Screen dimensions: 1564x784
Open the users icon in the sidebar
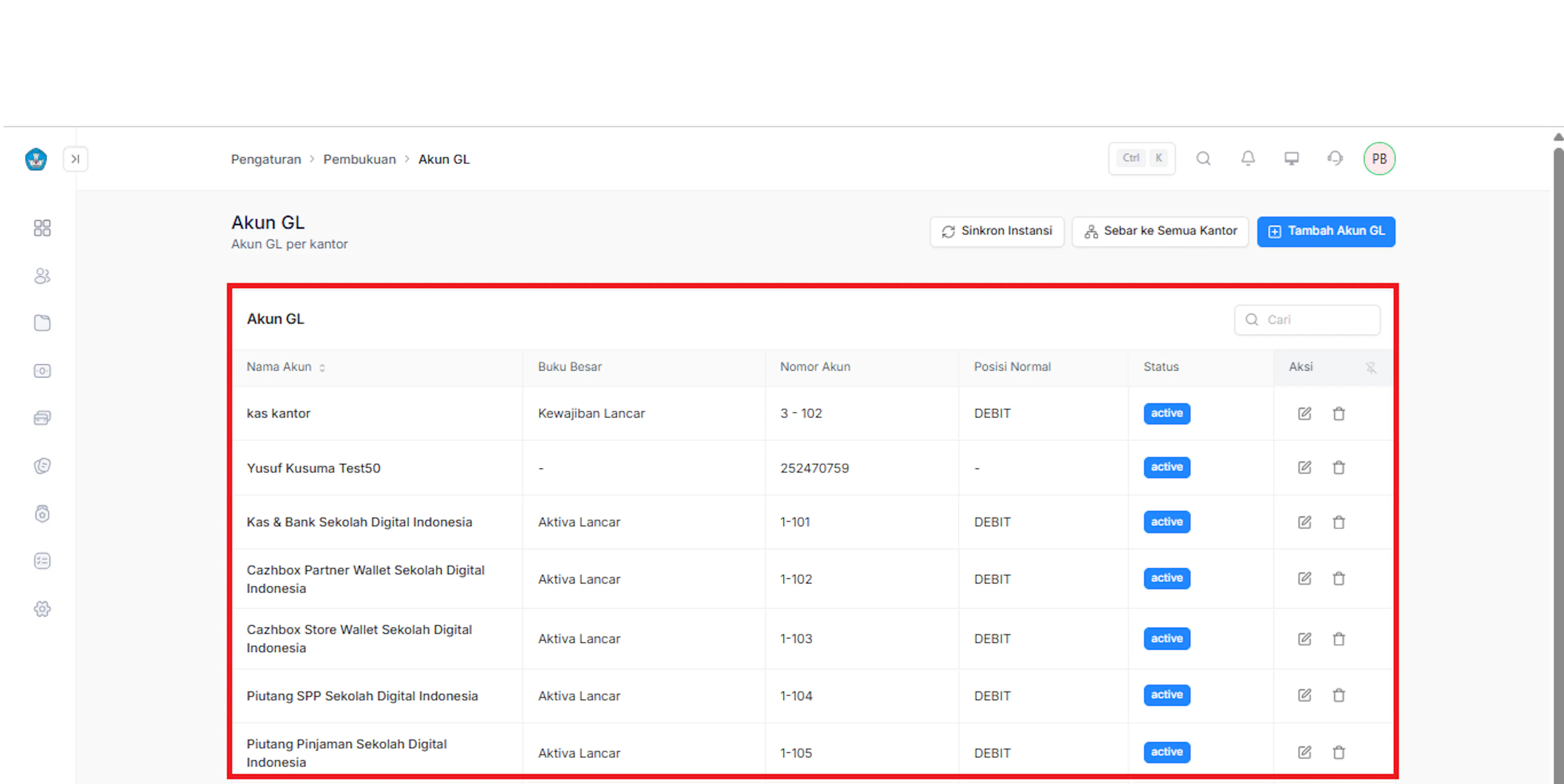42,276
